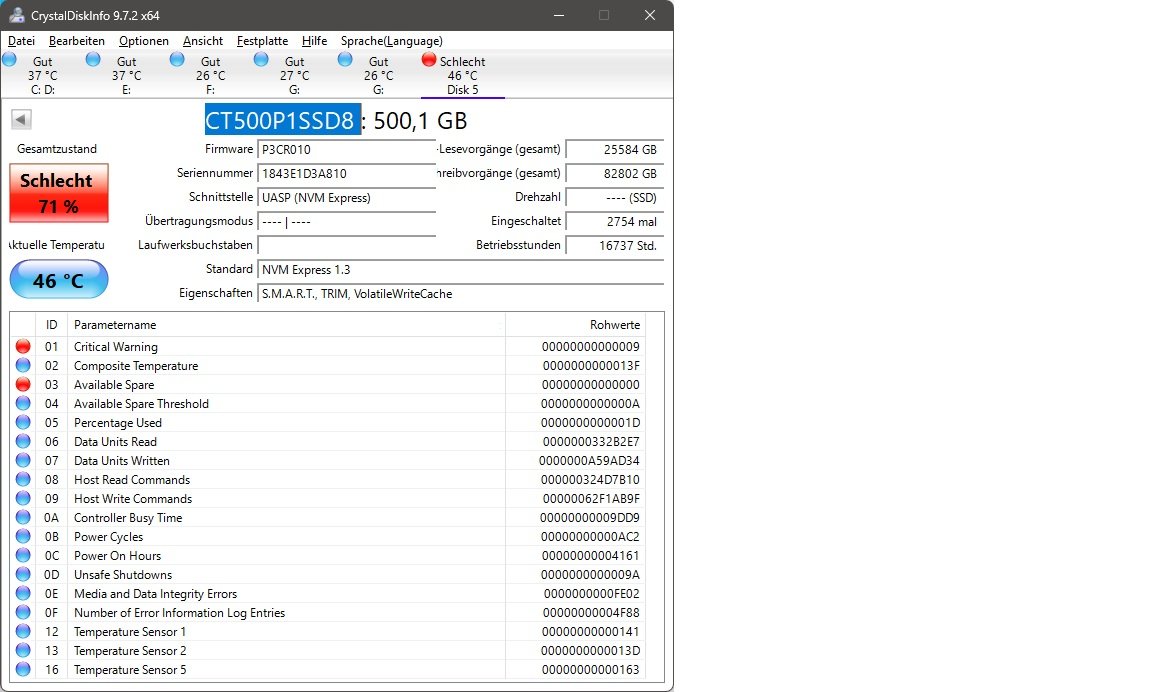Open the Bearbeiten menu

(x=76, y=41)
